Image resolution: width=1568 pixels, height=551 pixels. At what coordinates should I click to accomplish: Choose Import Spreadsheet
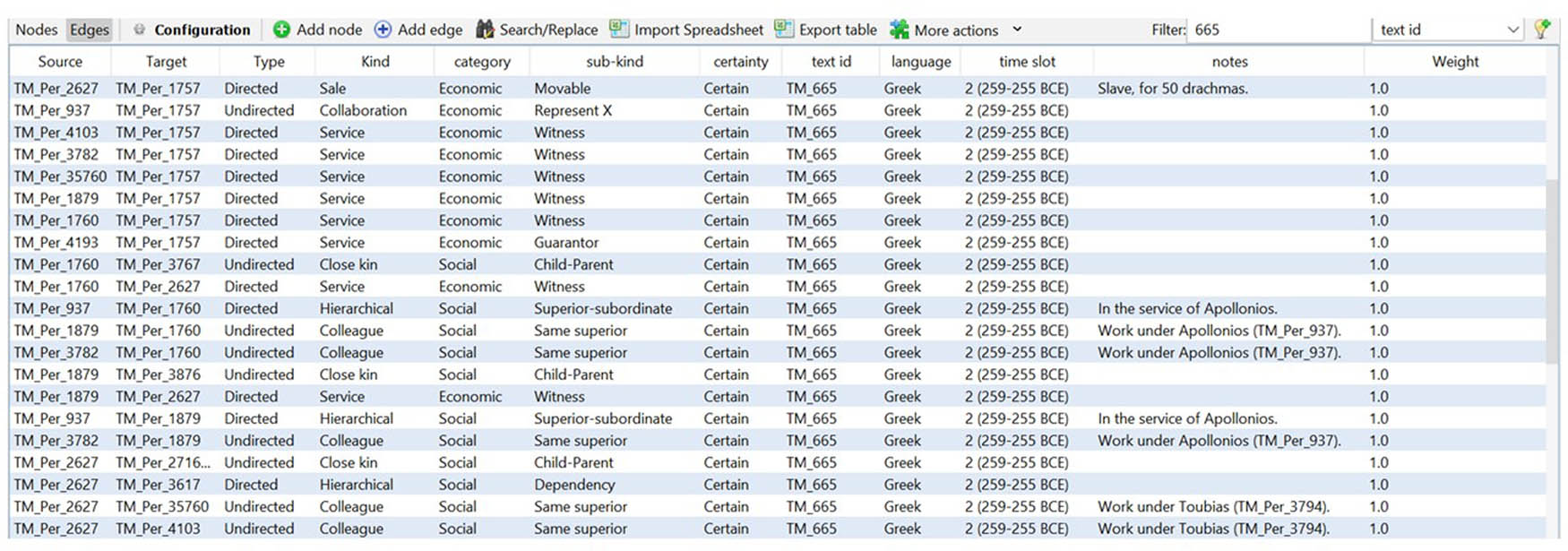point(699,30)
